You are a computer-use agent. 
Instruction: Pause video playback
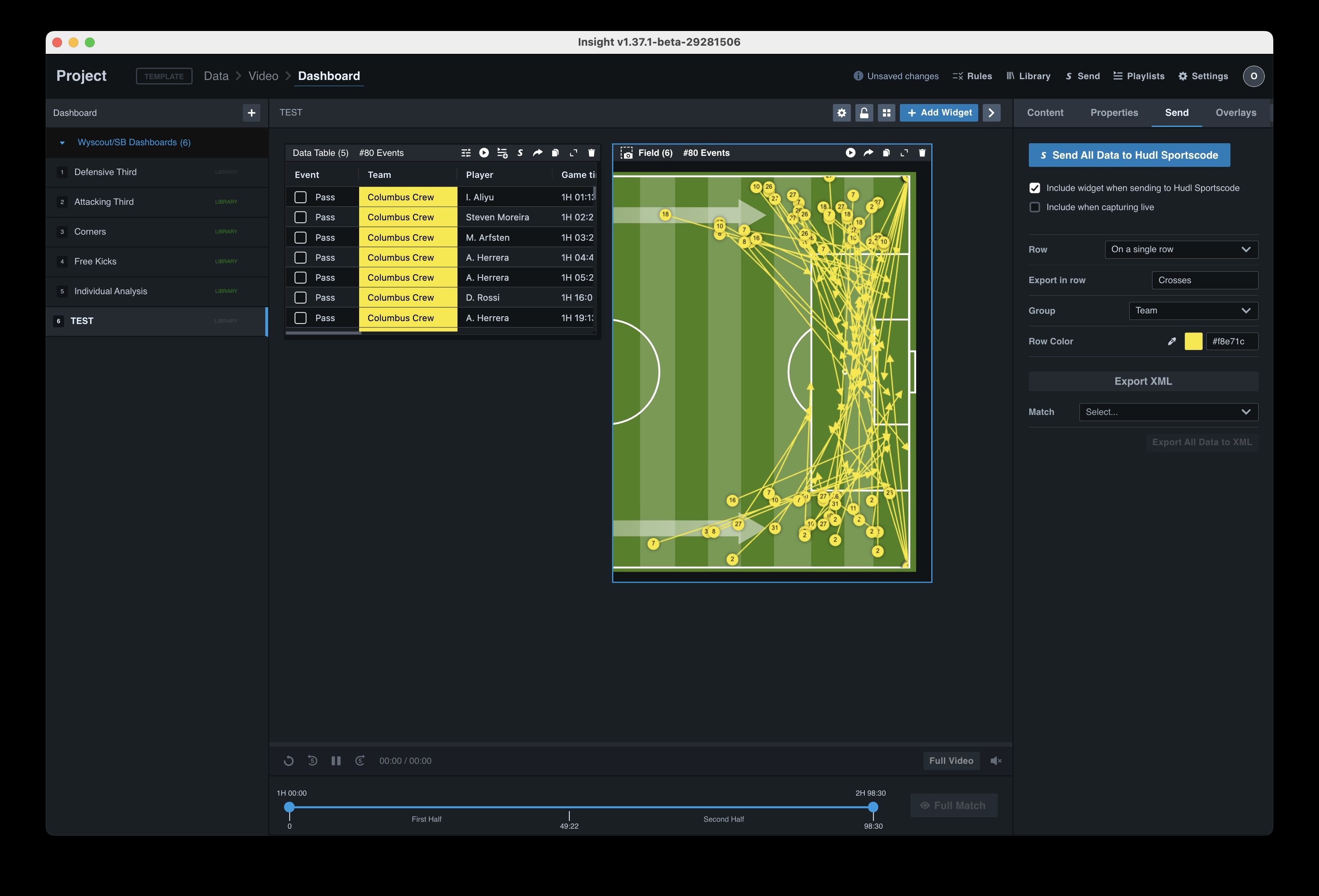pos(335,761)
